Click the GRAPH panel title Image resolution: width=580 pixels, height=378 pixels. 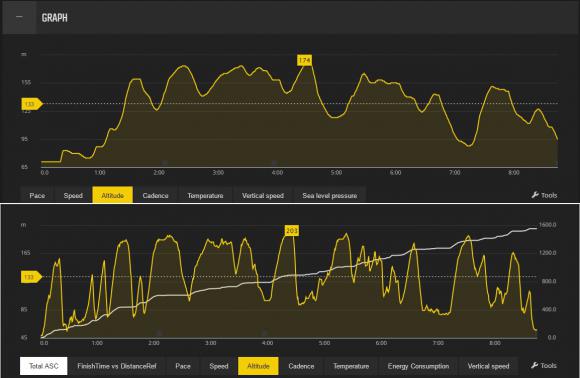pos(54,18)
